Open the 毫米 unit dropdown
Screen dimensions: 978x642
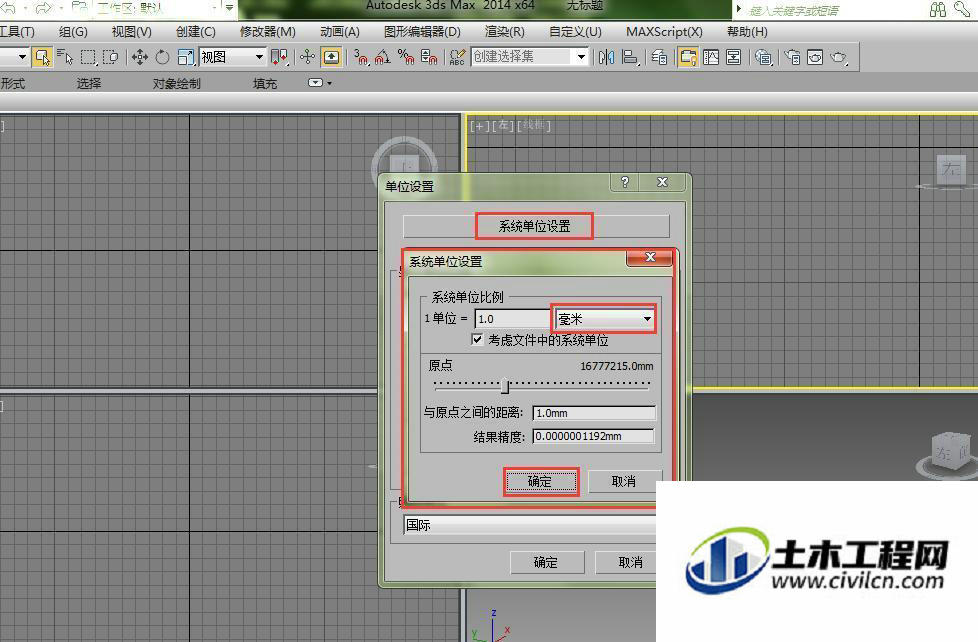tap(604, 319)
